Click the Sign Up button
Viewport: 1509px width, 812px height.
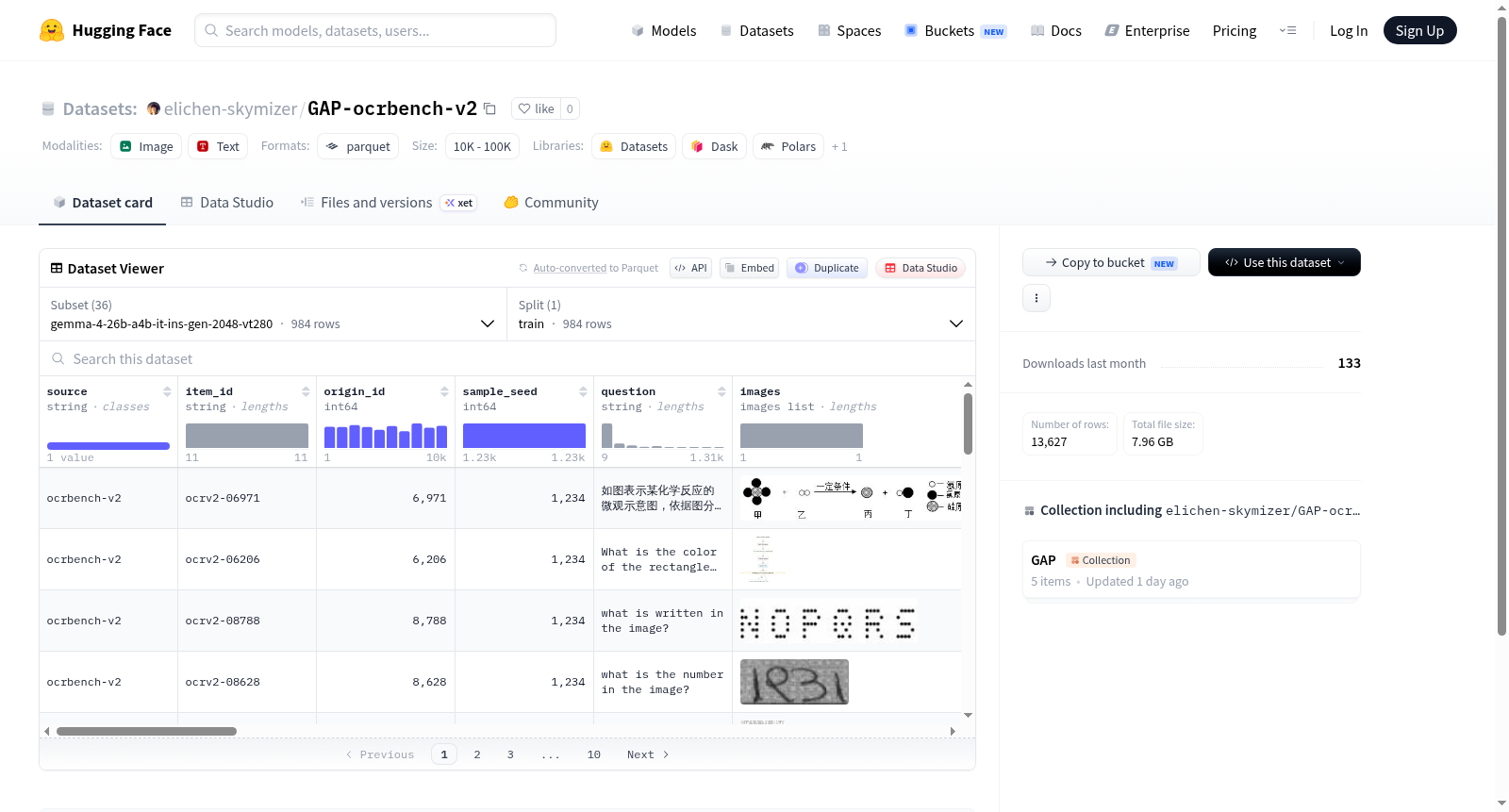pos(1419,30)
